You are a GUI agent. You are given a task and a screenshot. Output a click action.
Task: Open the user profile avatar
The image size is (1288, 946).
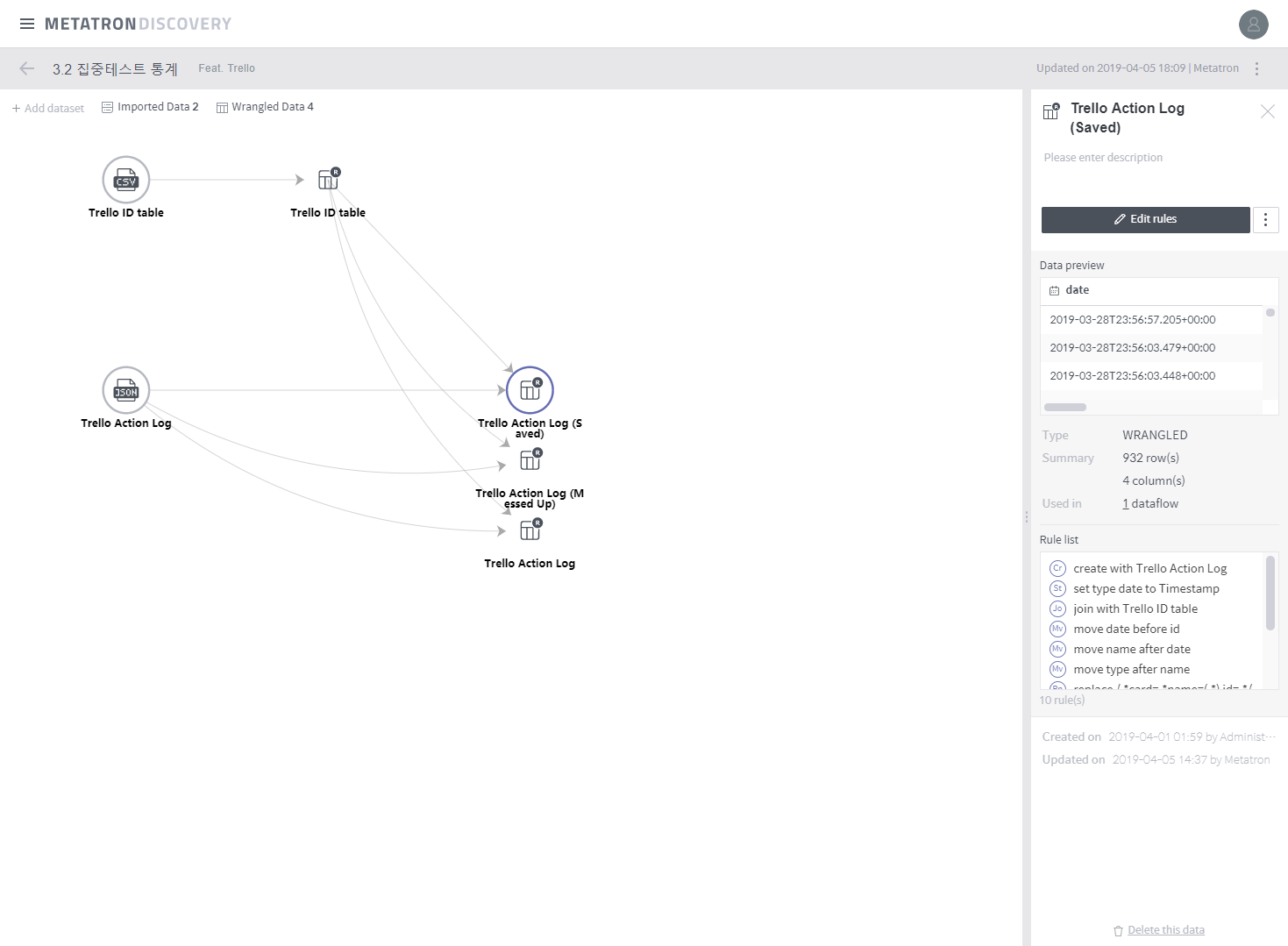click(x=1253, y=24)
